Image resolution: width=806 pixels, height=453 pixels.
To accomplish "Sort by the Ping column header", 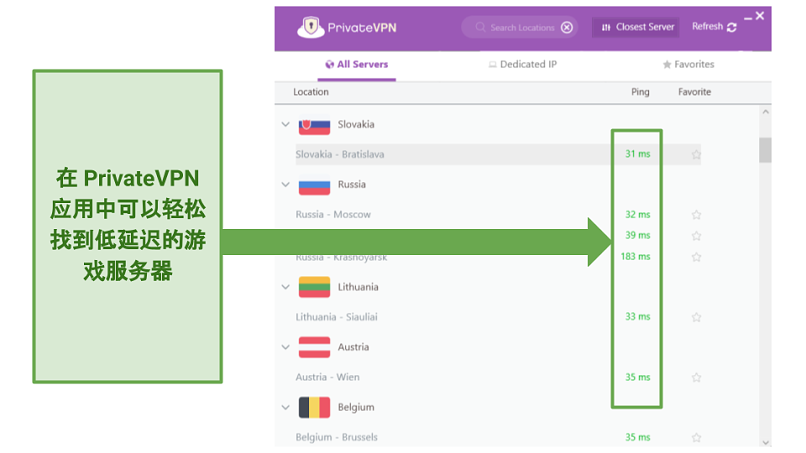I will pos(640,92).
